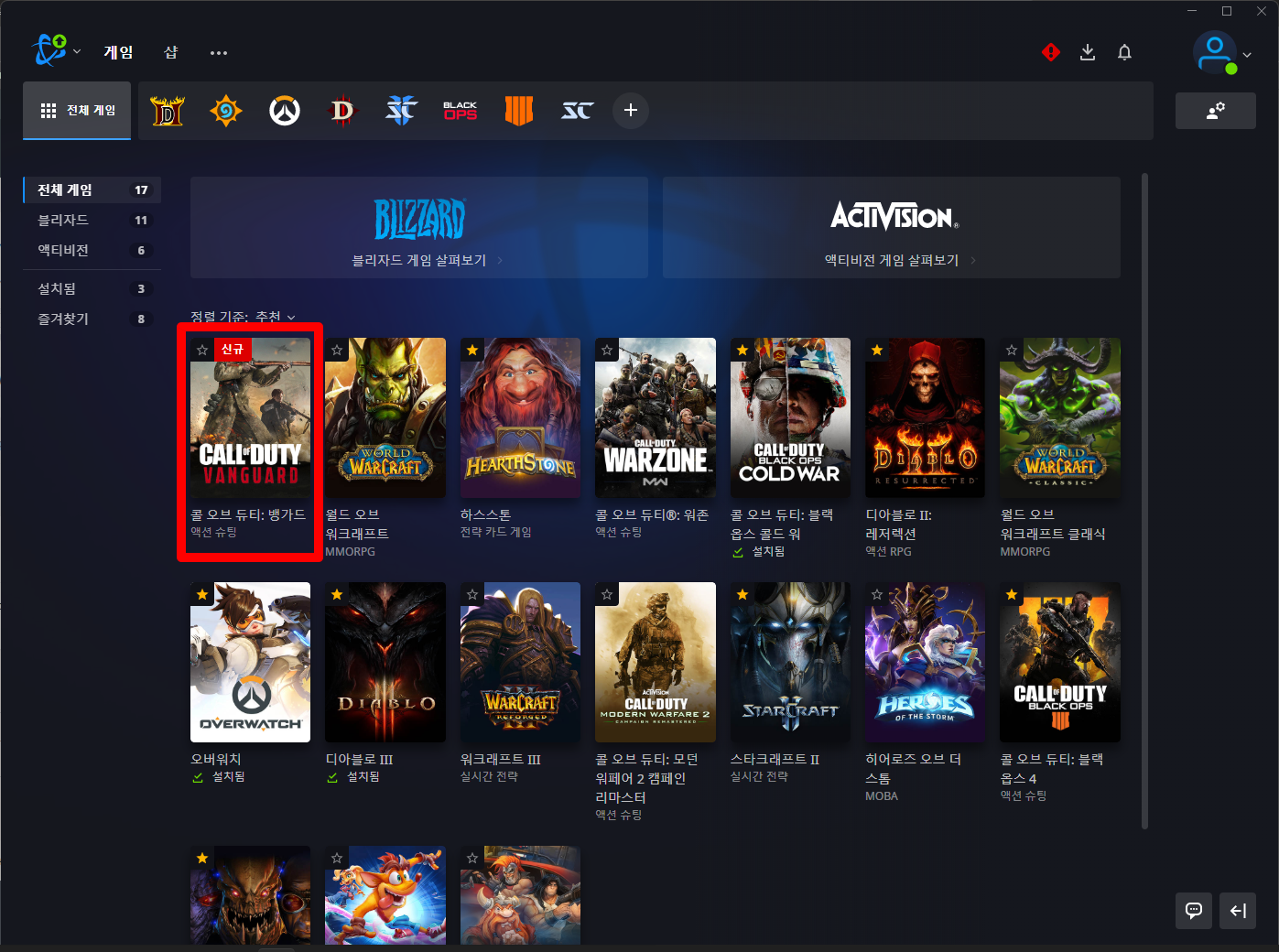The width and height of the screenshot is (1279, 952).
Task: Toggle favorite star on World of Warcraft Classic
Action: click(1012, 350)
